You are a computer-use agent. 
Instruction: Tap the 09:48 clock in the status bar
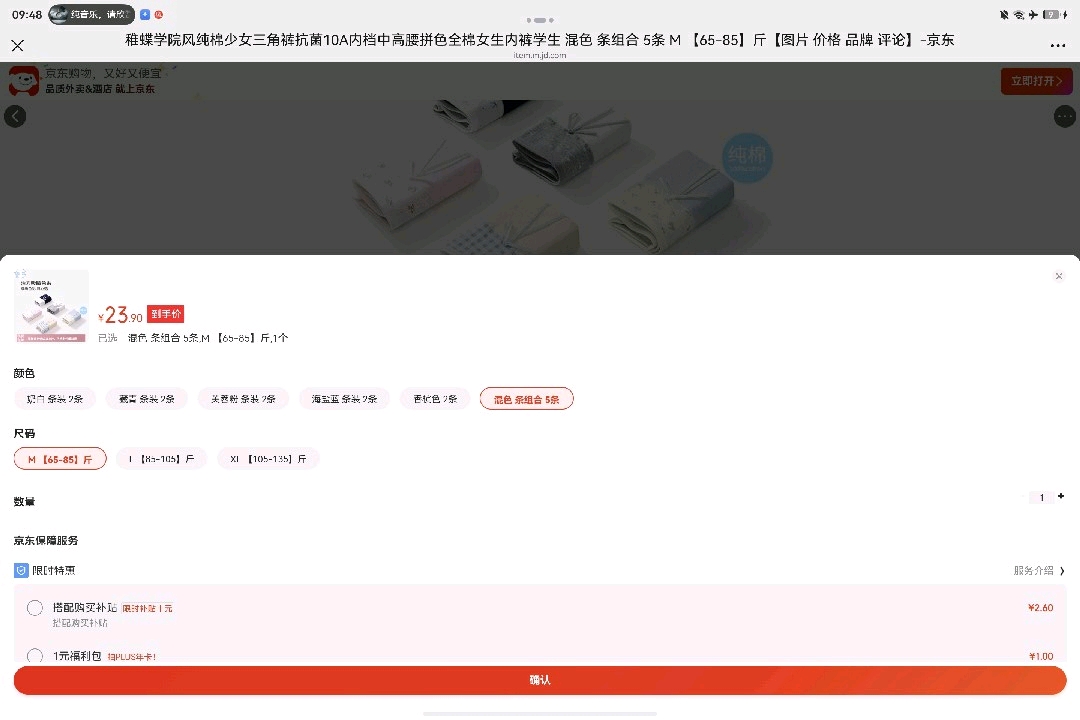point(27,14)
